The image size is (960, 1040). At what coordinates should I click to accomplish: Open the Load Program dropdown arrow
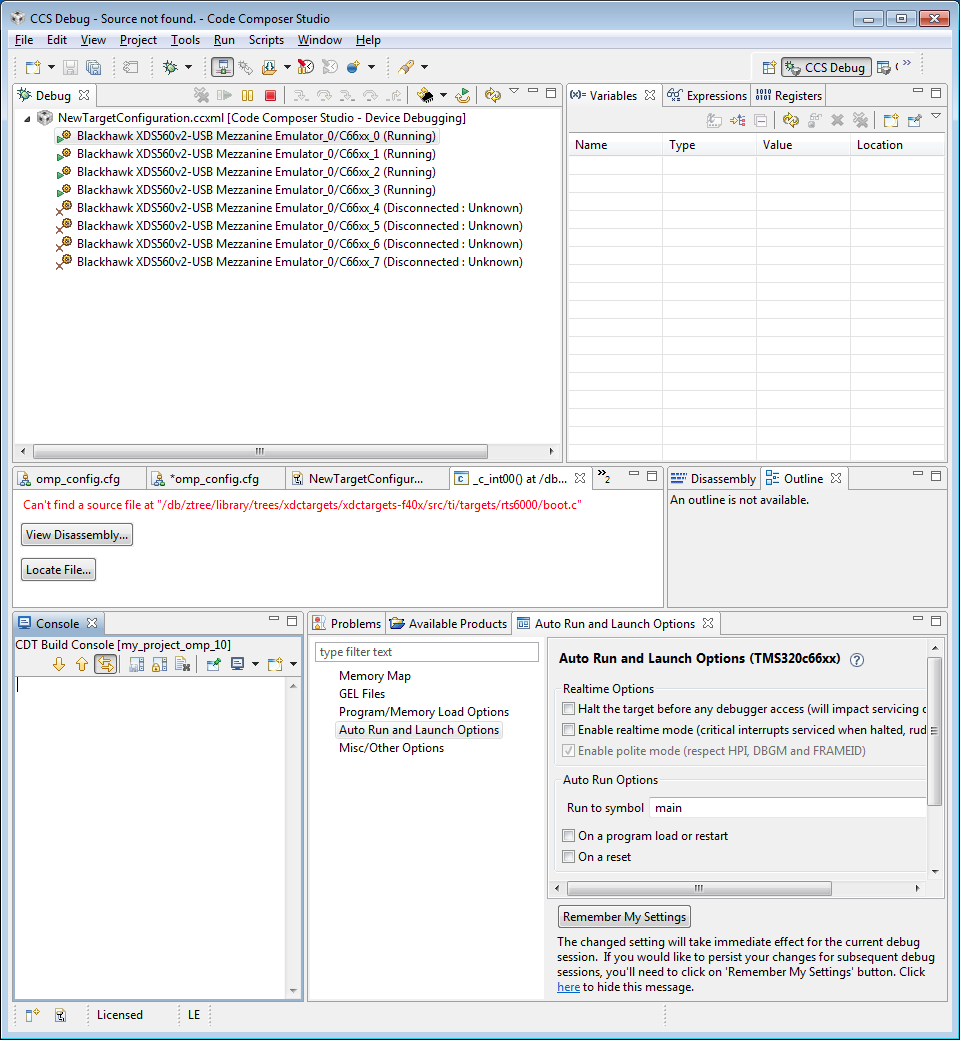[287, 67]
